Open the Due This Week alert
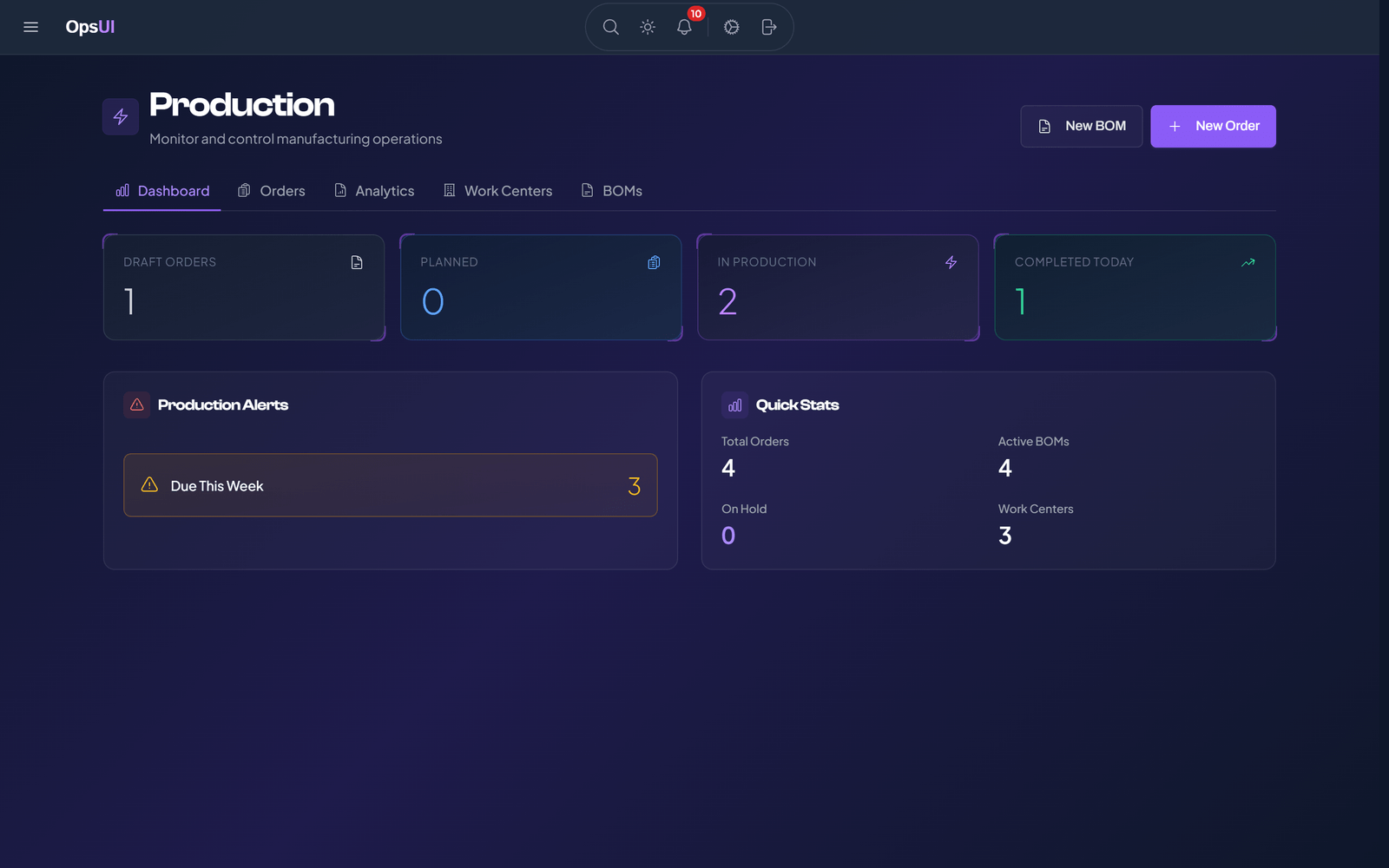Image resolution: width=1389 pixels, height=868 pixels. pyautogui.click(x=391, y=485)
